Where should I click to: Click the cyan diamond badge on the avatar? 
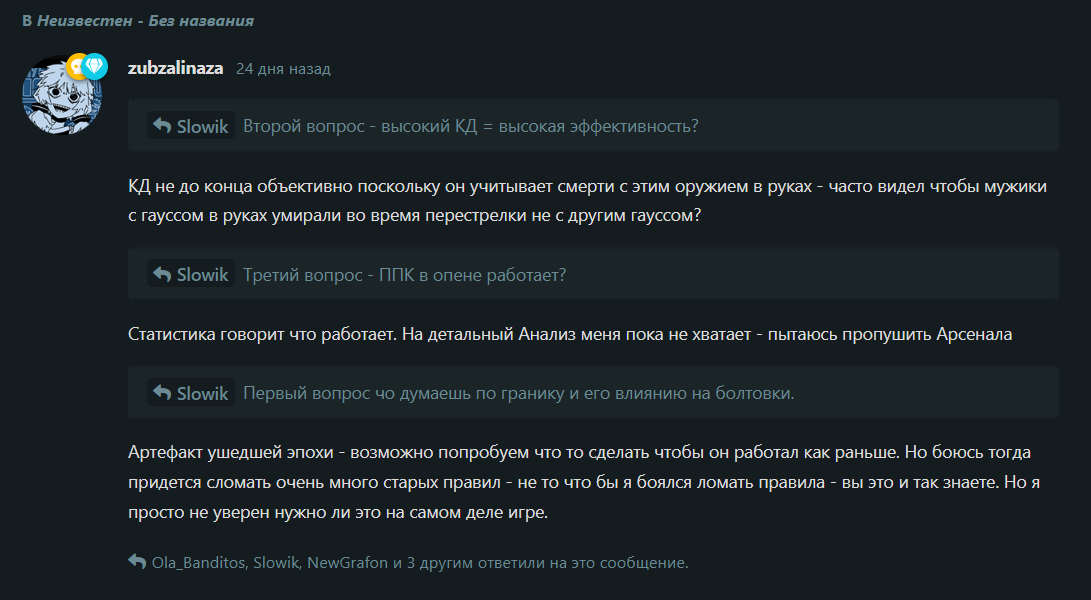coord(95,66)
